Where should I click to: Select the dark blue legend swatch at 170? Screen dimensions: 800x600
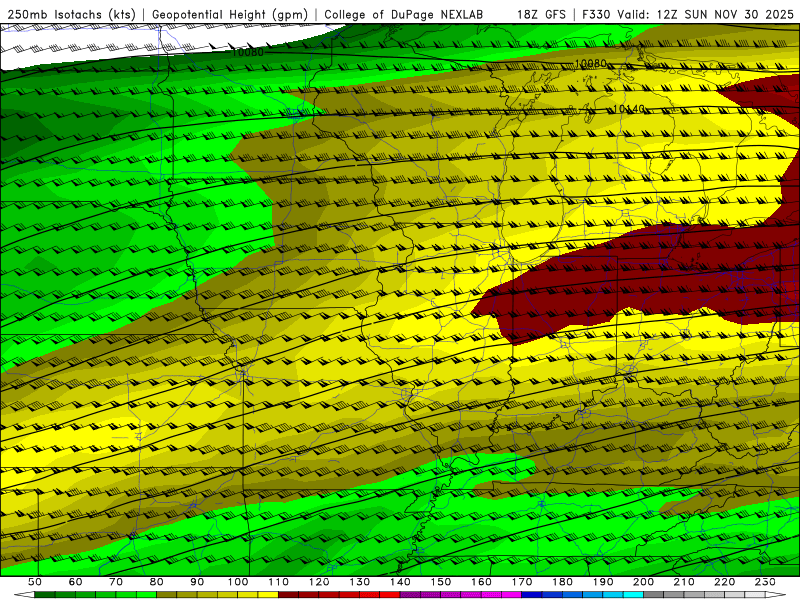(532, 595)
